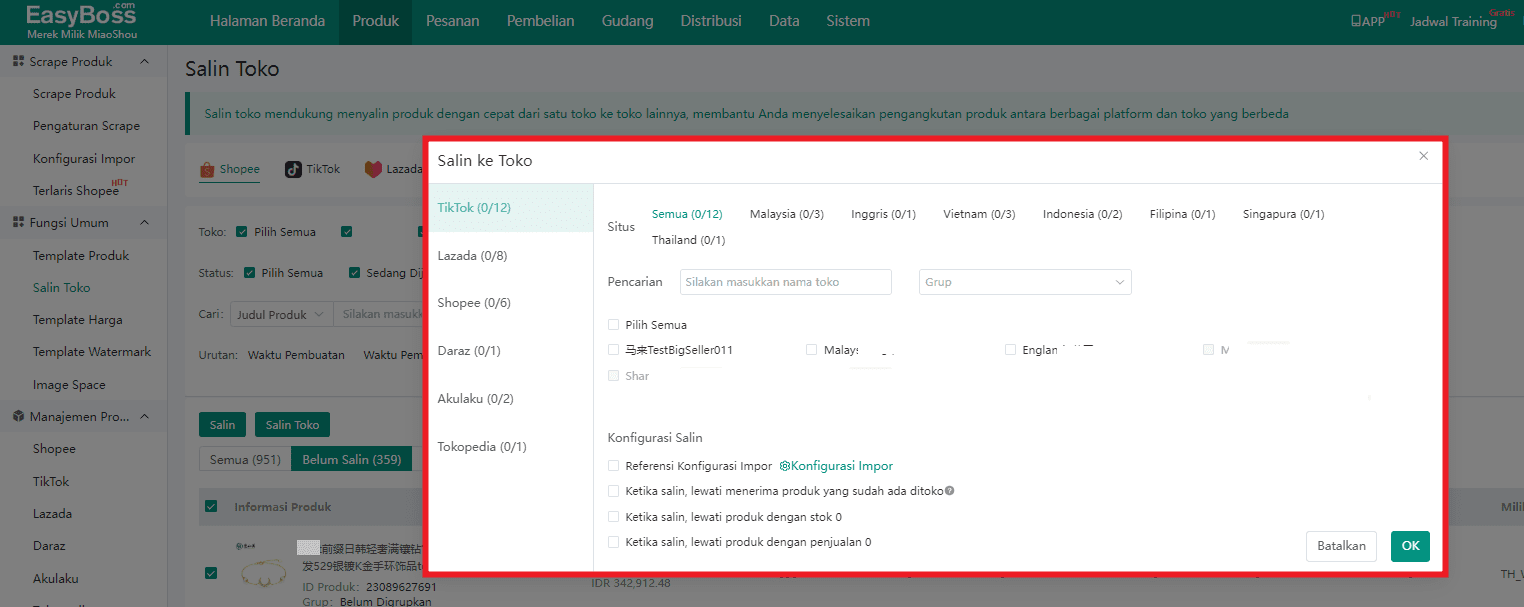This screenshot has height=607, width=1524.
Task: Open the Data menu
Action: (x=784, y=21)
